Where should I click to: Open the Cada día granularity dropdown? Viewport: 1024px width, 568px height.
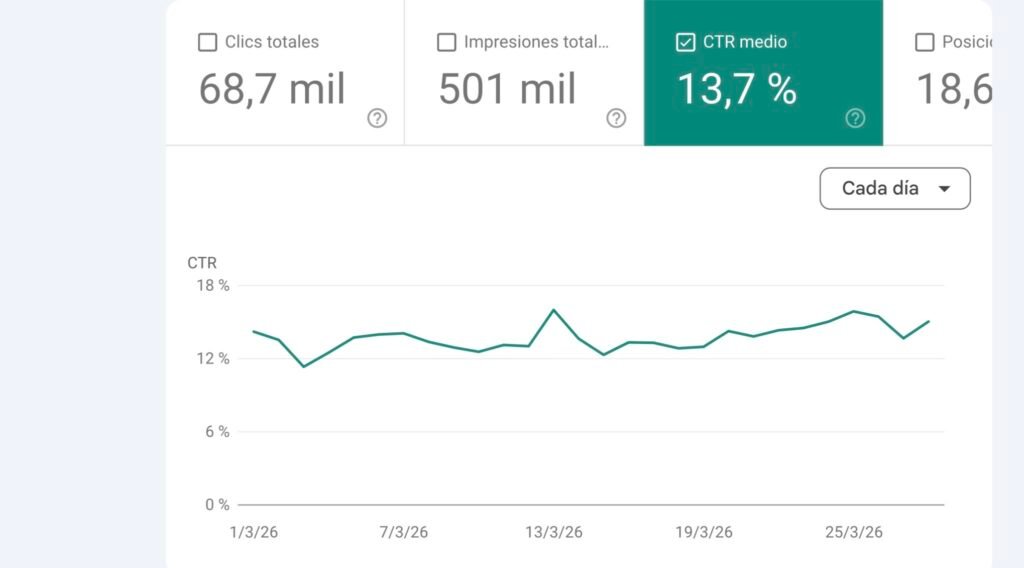[894, 188]
